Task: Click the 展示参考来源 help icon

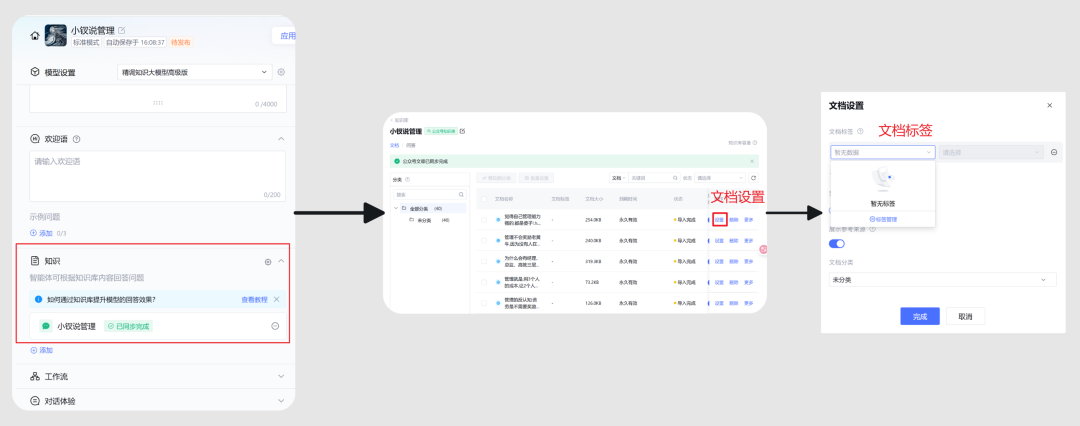Action: (x=873, y=229)
